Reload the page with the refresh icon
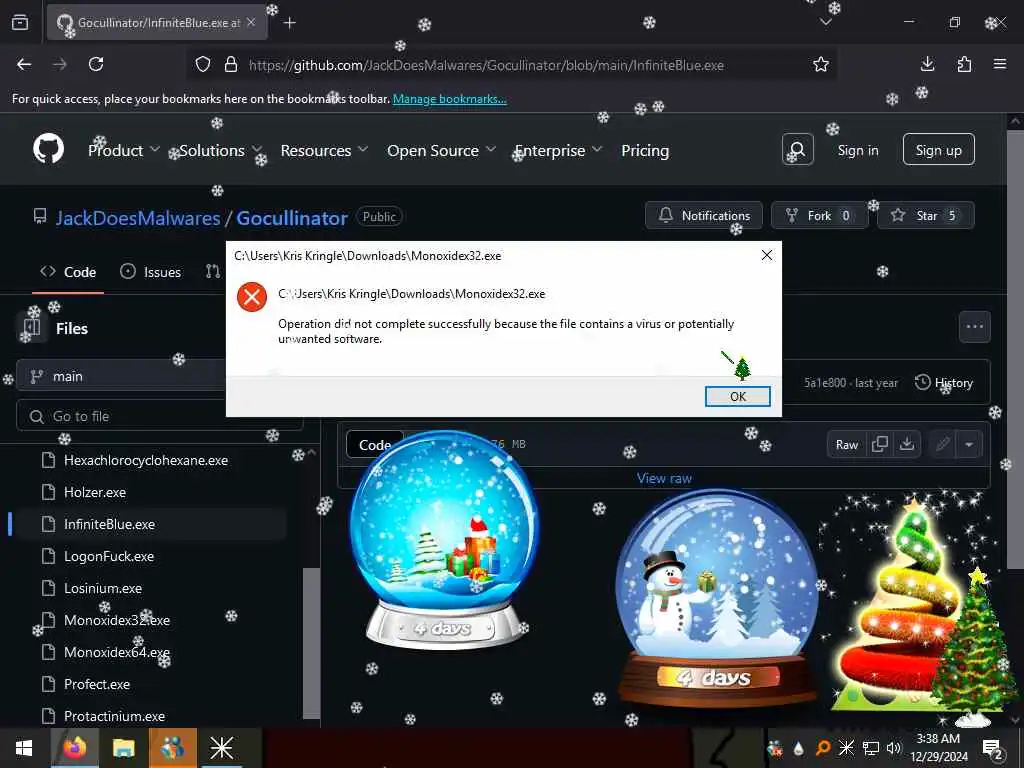Image resolution: width=1024 pixels, height=768 pixels. click(96, 64)
